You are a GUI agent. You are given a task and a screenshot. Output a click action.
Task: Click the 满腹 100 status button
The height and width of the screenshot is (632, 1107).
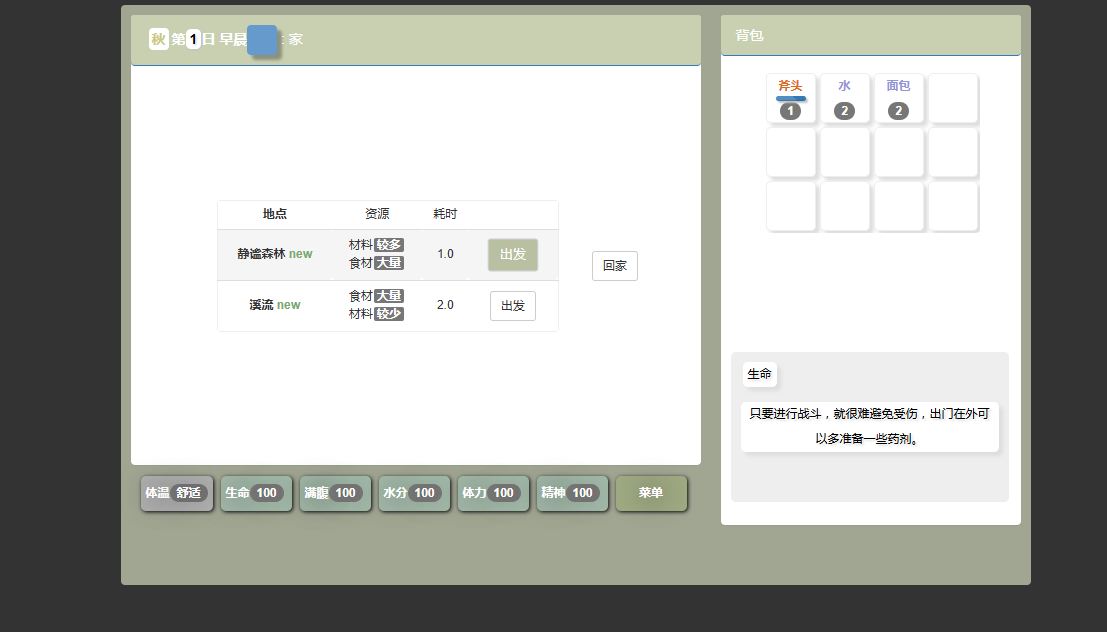click(335, 493)
